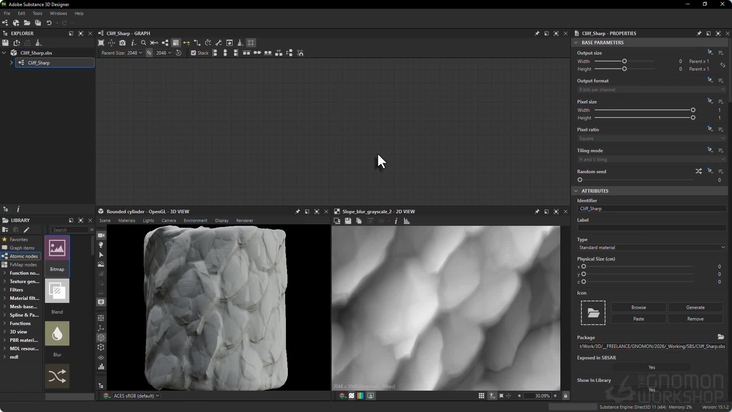The height and width of the screenshot is (412, 732).
Task: Click the Random seed slider handle
Action: [x=580, y=180]
